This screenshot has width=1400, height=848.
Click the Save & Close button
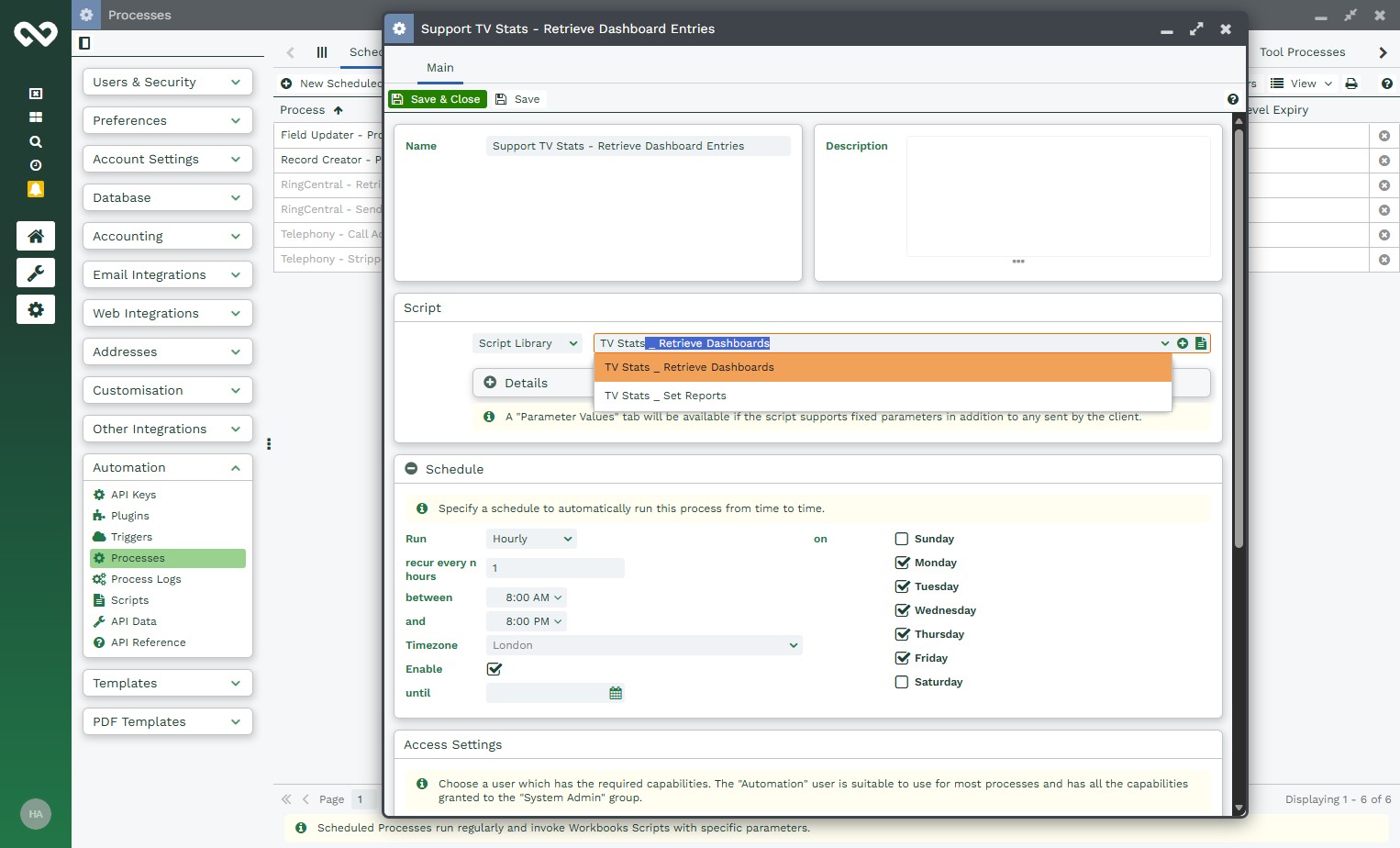click(437, 99)
